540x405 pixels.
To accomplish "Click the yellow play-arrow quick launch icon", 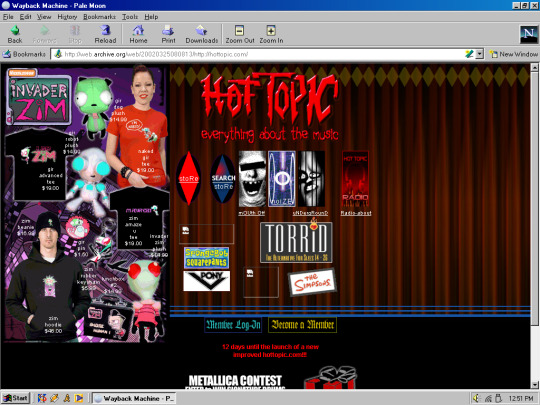I will coord(79,398).
